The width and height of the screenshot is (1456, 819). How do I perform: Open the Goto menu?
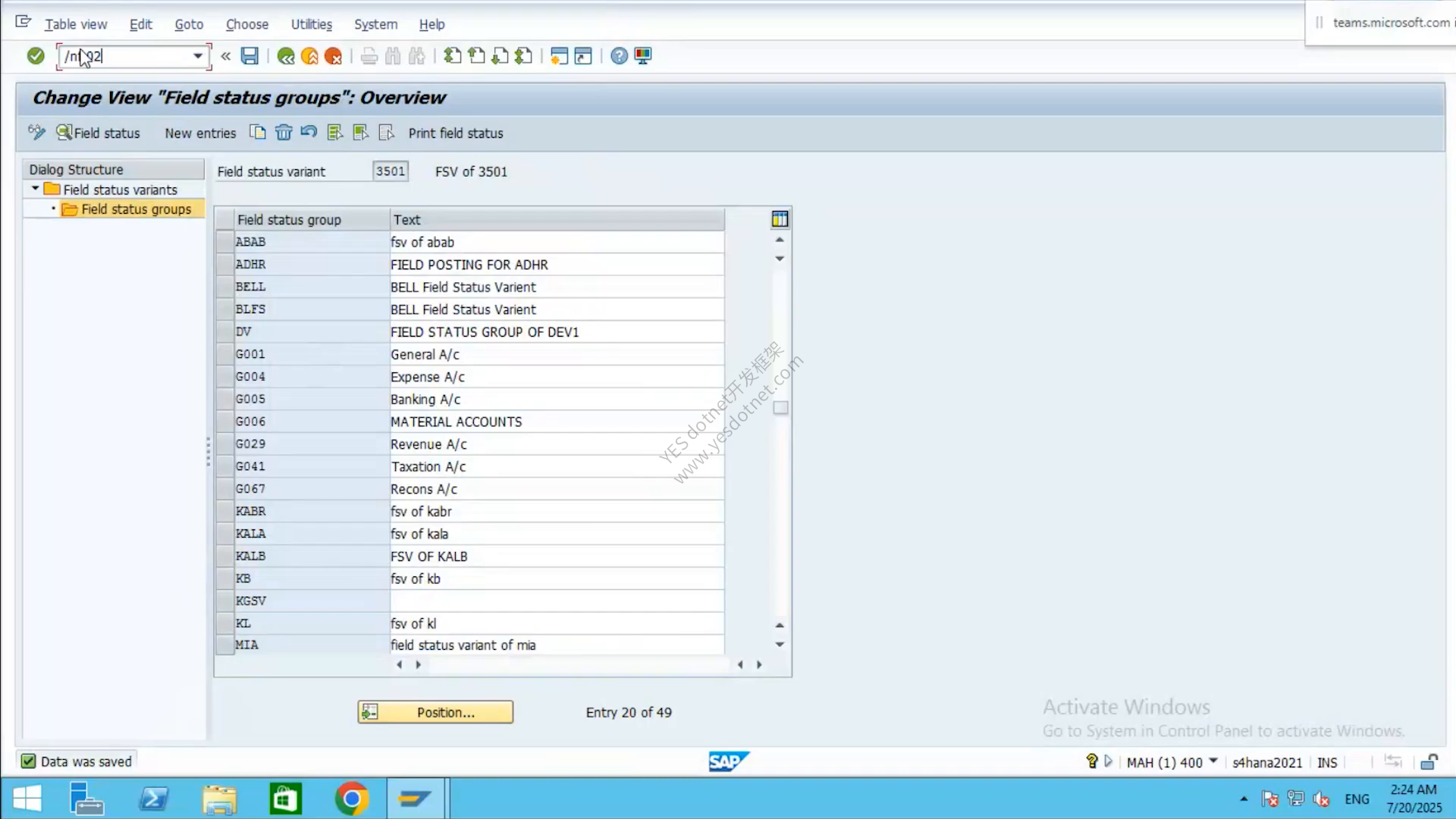[189, 24]
